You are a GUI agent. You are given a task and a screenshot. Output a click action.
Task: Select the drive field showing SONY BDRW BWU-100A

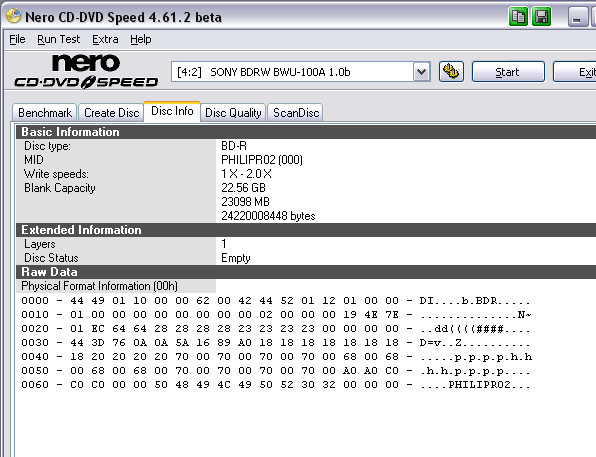coord(301,72)
